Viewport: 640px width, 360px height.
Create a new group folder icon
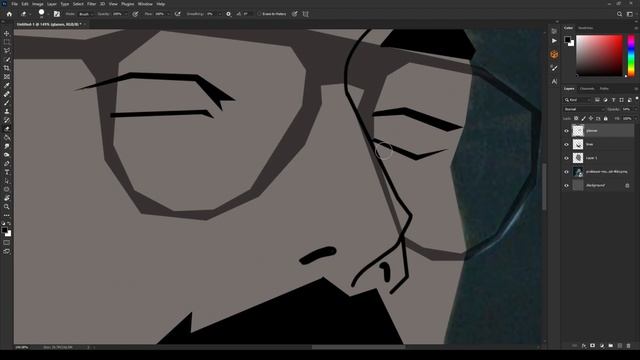click(x=611, y=346)
